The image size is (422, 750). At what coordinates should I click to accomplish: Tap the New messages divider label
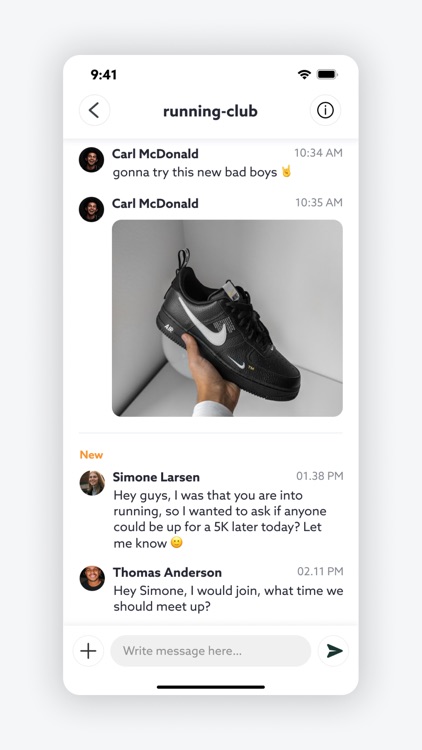click(91, 454)
